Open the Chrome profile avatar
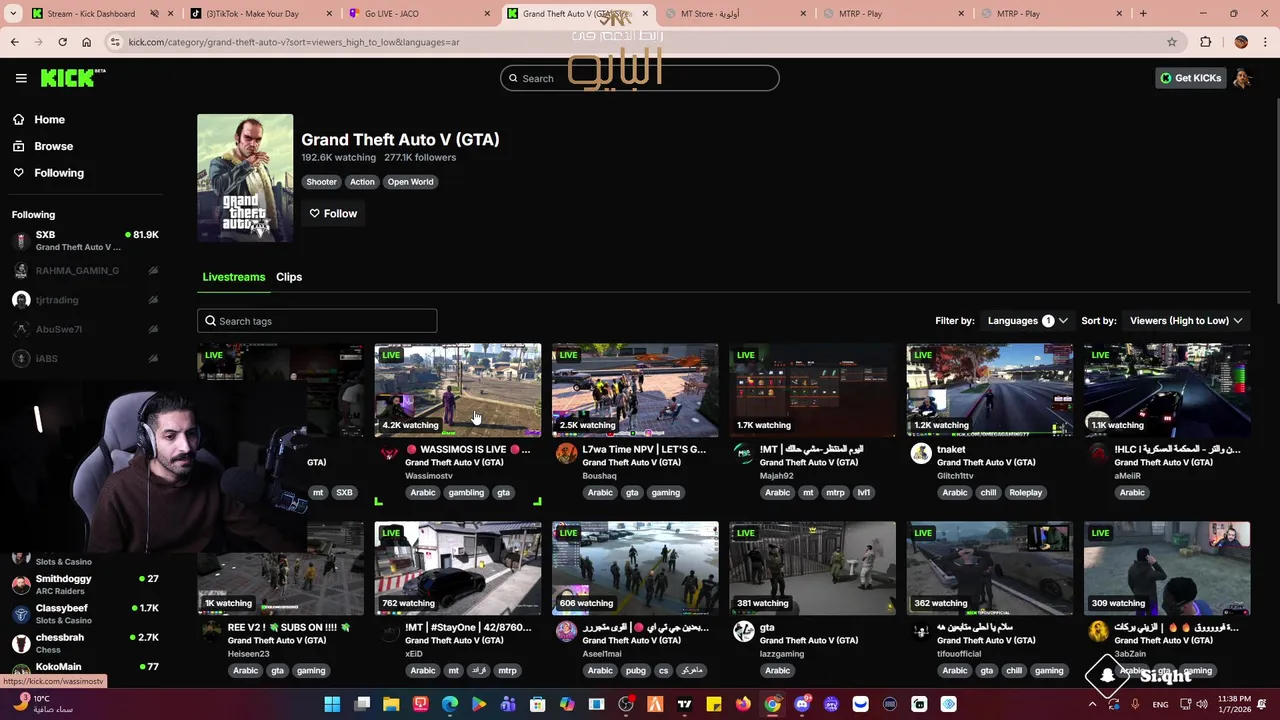Viewport: 1280px width, 720px height. 1241,42
